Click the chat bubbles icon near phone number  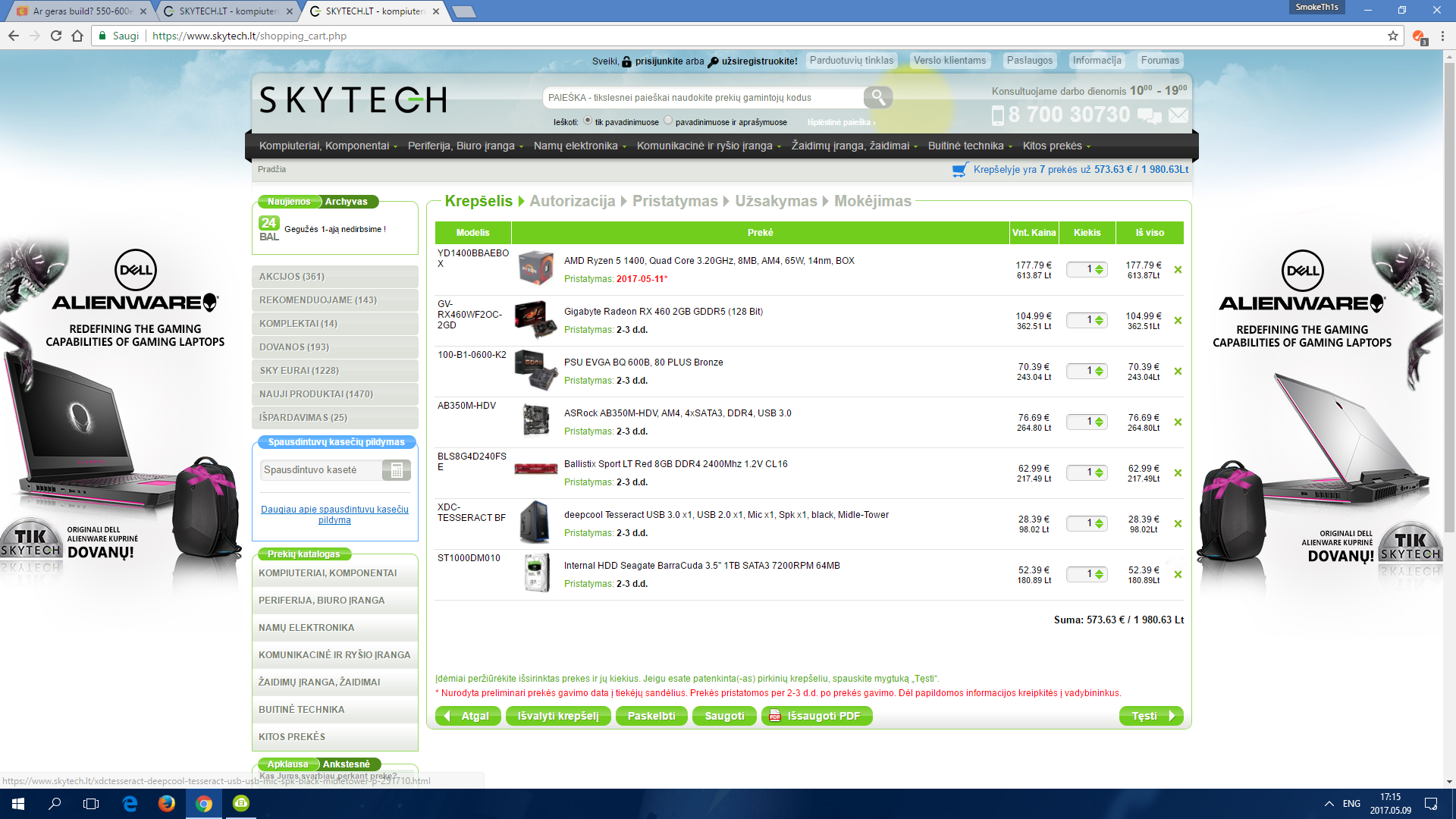tap(1149, 115)
